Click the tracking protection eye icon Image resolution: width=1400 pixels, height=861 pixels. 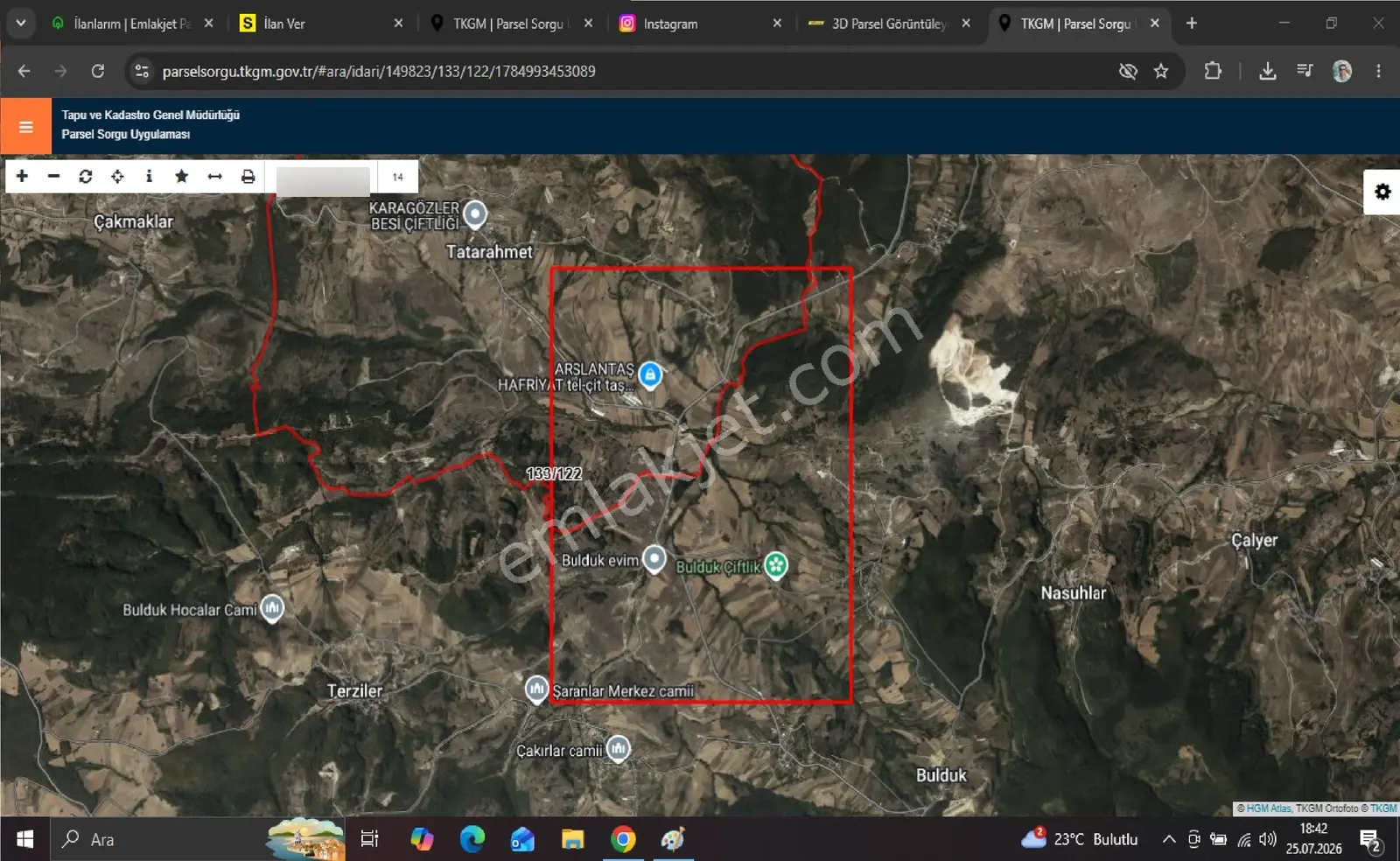click(1128, 71)
